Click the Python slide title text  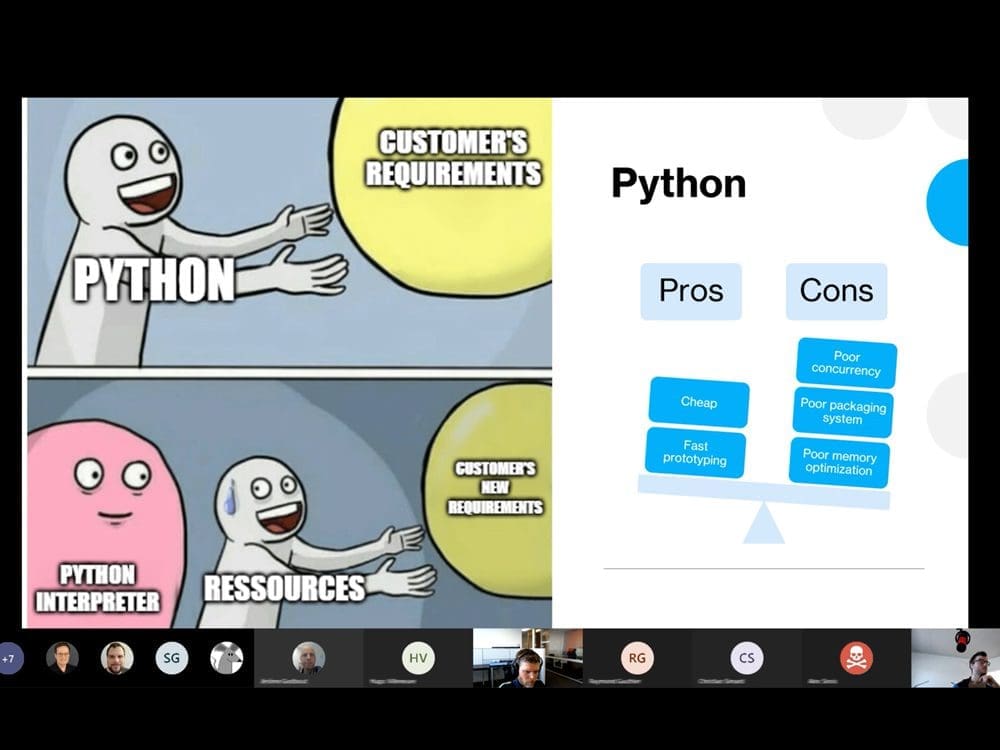pyautogui.click(x=678, y=184)
